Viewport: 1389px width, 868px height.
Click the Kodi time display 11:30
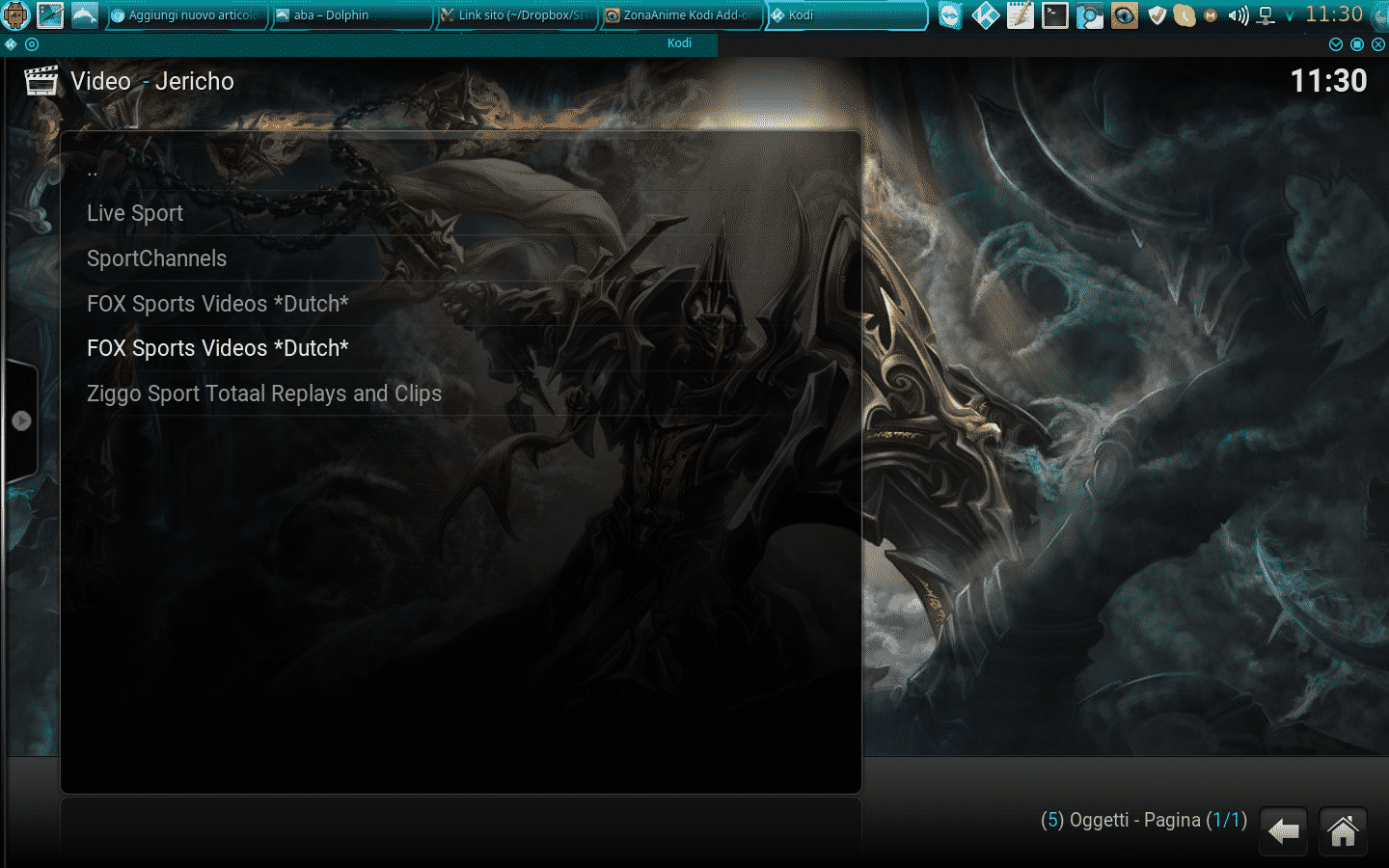tap(1328, 81)
